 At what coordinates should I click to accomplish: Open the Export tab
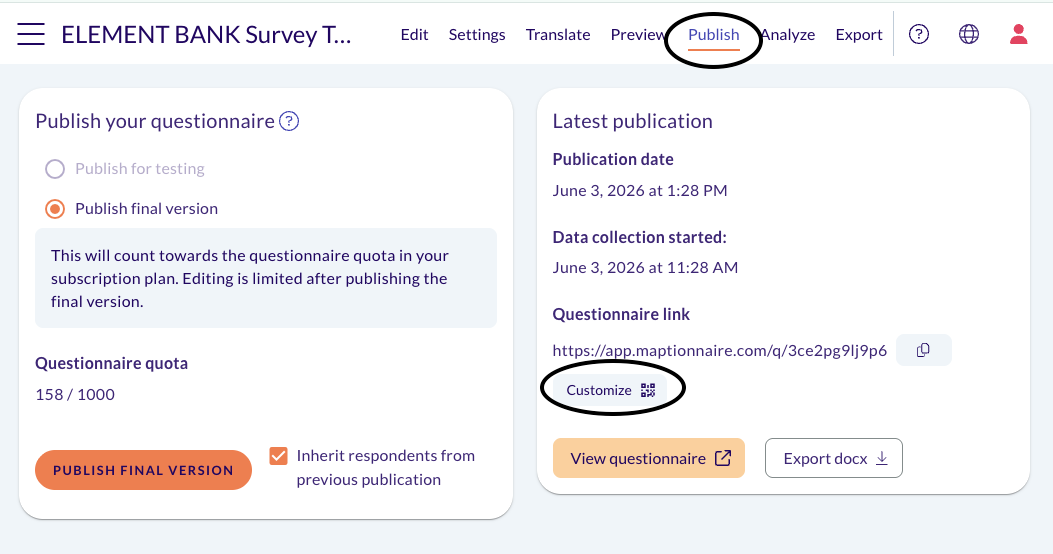pyautogui.click(x=859, y=34)
